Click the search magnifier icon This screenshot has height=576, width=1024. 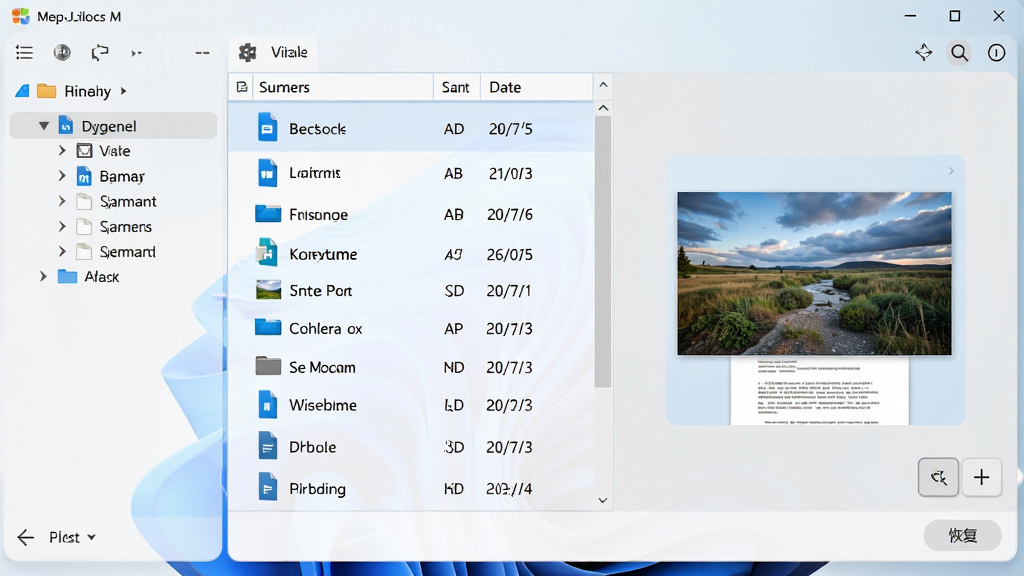pos(959,52)
